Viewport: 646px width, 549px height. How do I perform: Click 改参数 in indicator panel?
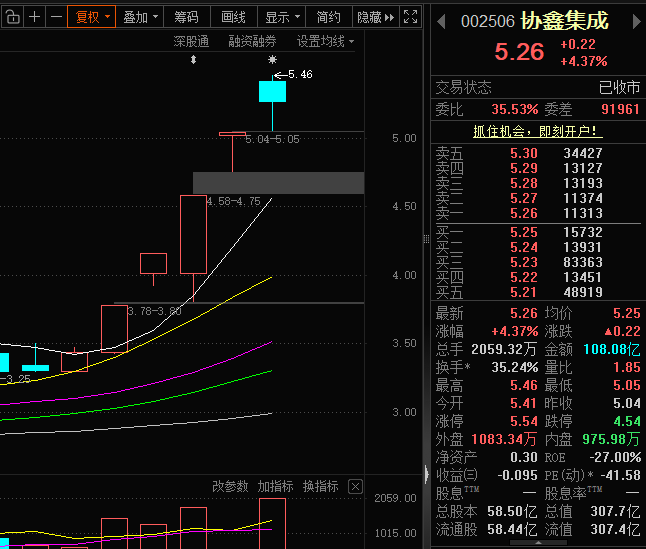(x=230, y=486)
